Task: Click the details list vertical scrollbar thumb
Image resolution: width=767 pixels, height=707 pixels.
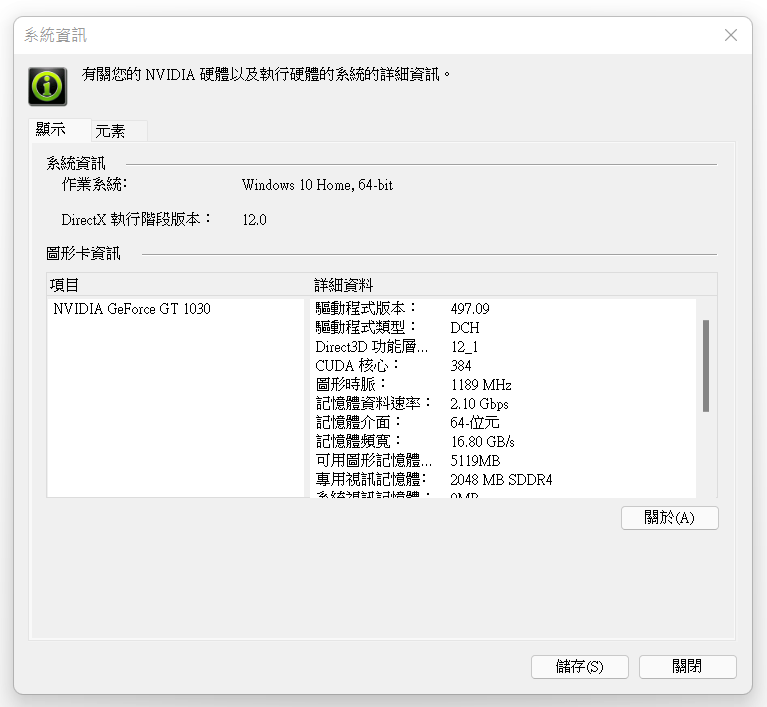Action: [x=706, y=366]
